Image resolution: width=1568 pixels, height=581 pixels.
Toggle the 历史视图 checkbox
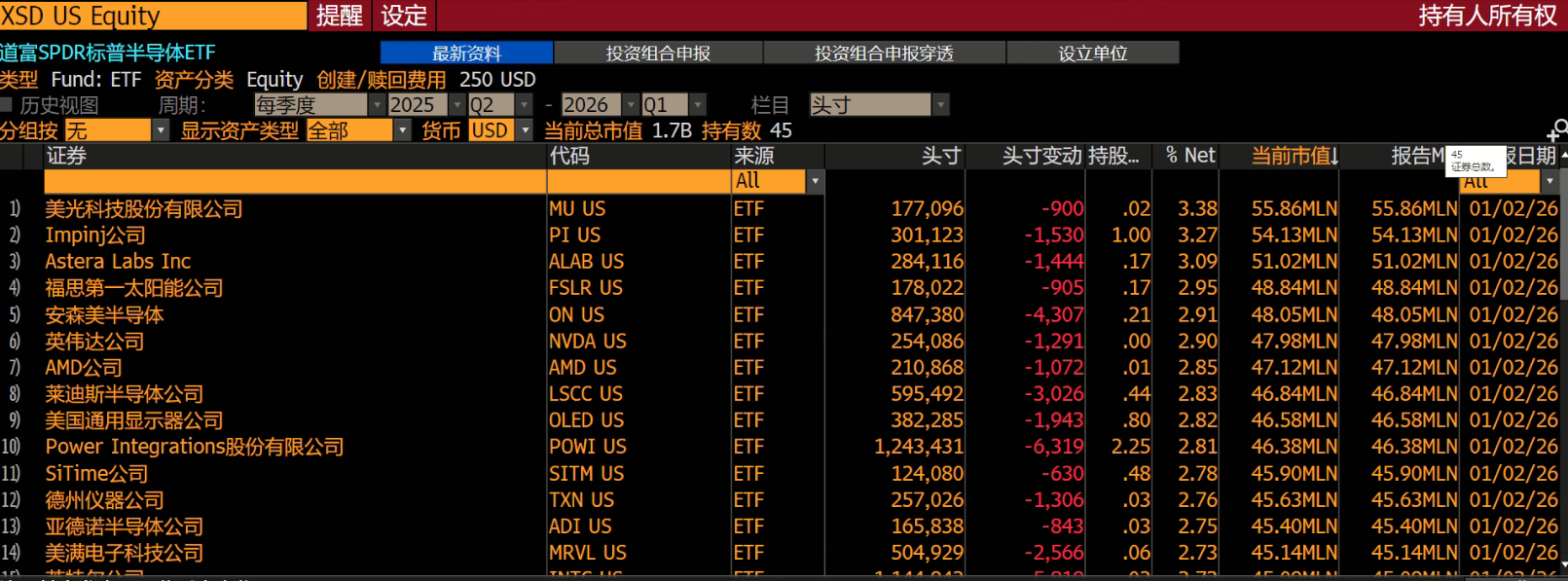[x=6, y=104]
